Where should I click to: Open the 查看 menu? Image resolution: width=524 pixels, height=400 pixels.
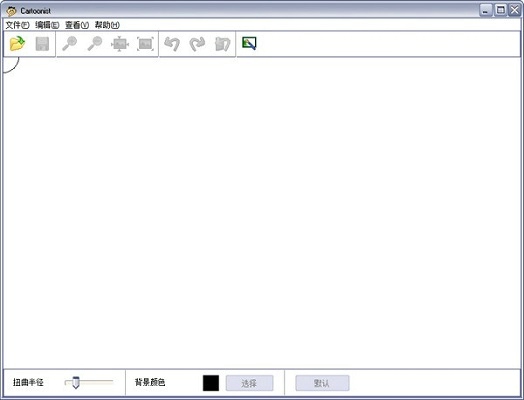click(77, 25)
